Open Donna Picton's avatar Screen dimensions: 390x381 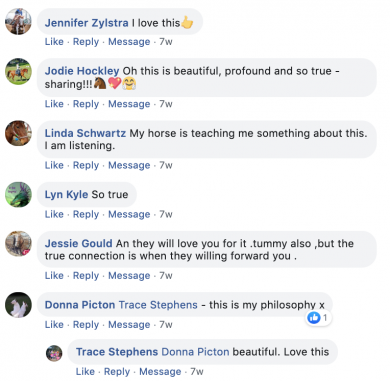pos(18,305)
